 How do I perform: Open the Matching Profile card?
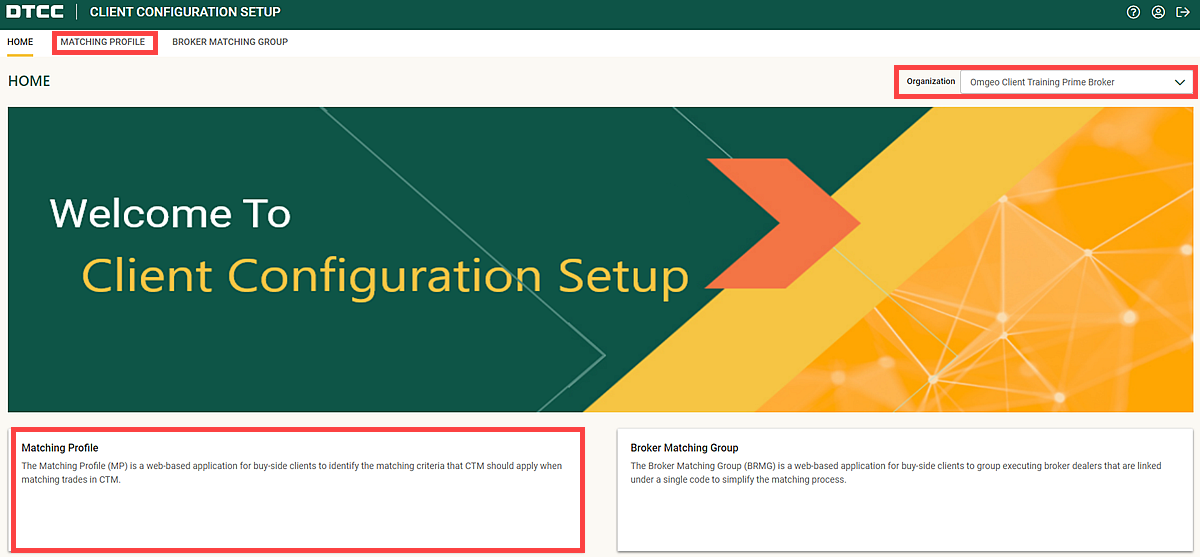coord(297,489)
